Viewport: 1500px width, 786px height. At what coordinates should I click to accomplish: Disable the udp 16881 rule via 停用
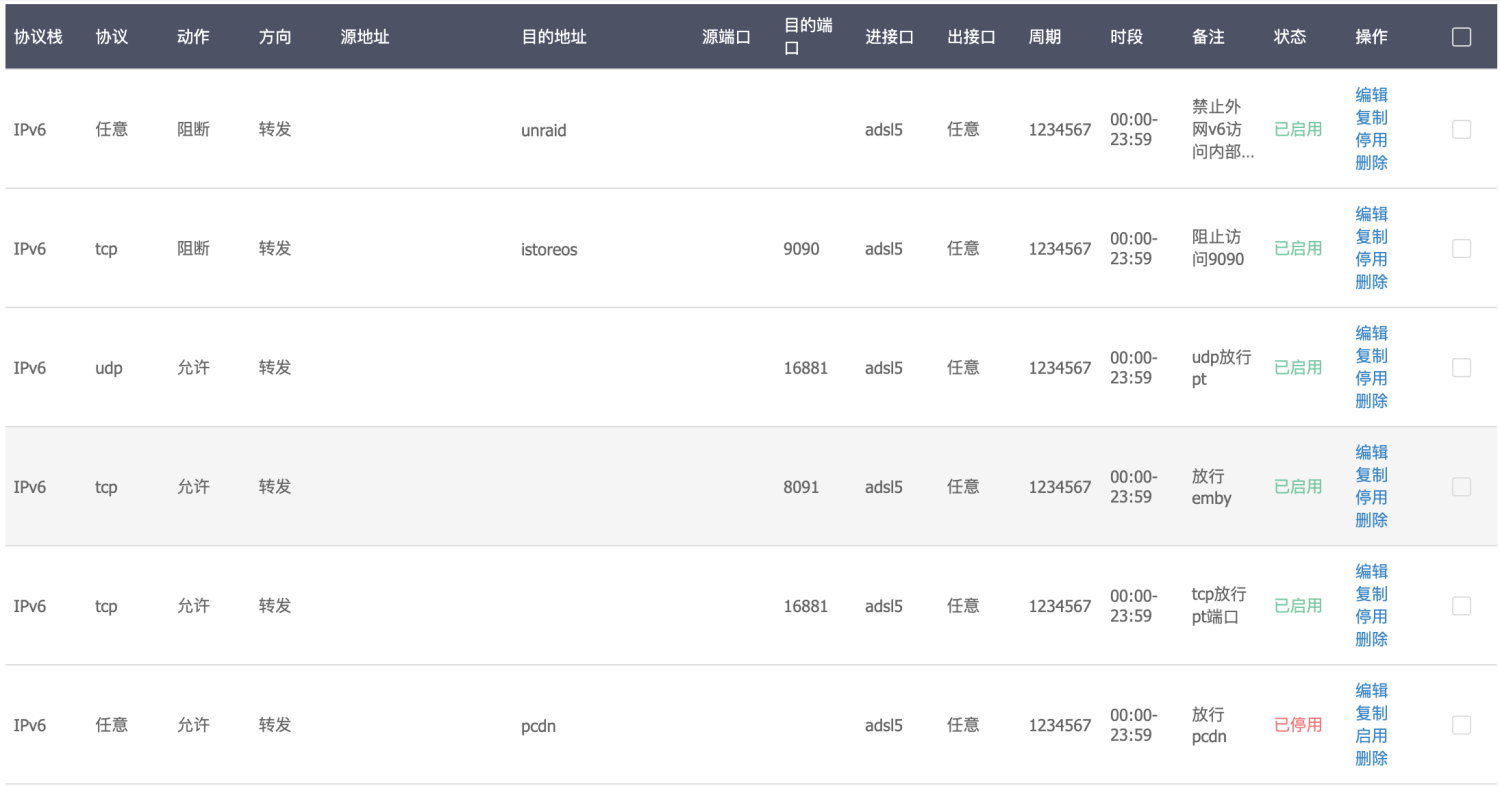point(1371,378)
